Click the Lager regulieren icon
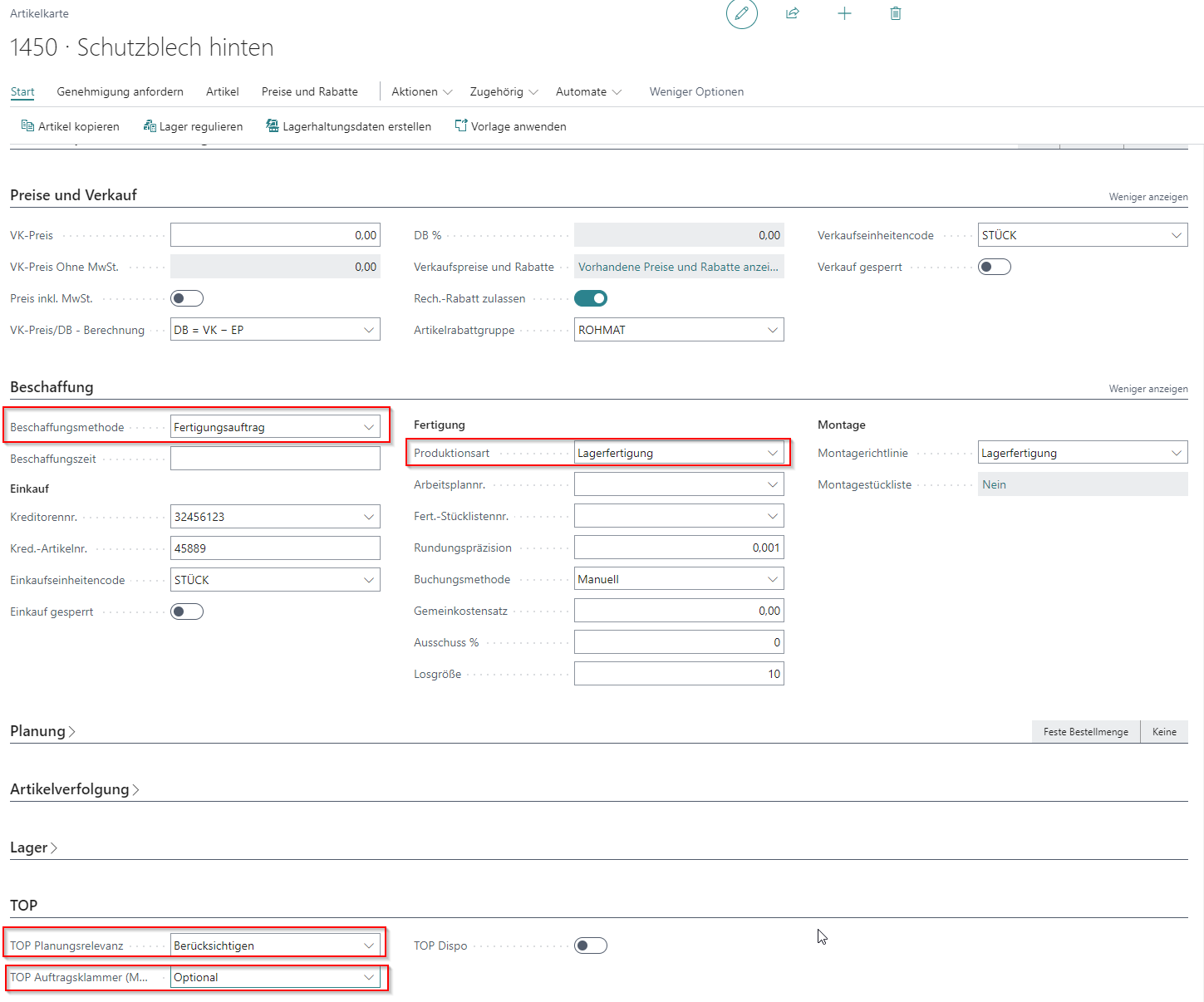The width and height of the screenshot is (1204, 1002). point(150,126)
